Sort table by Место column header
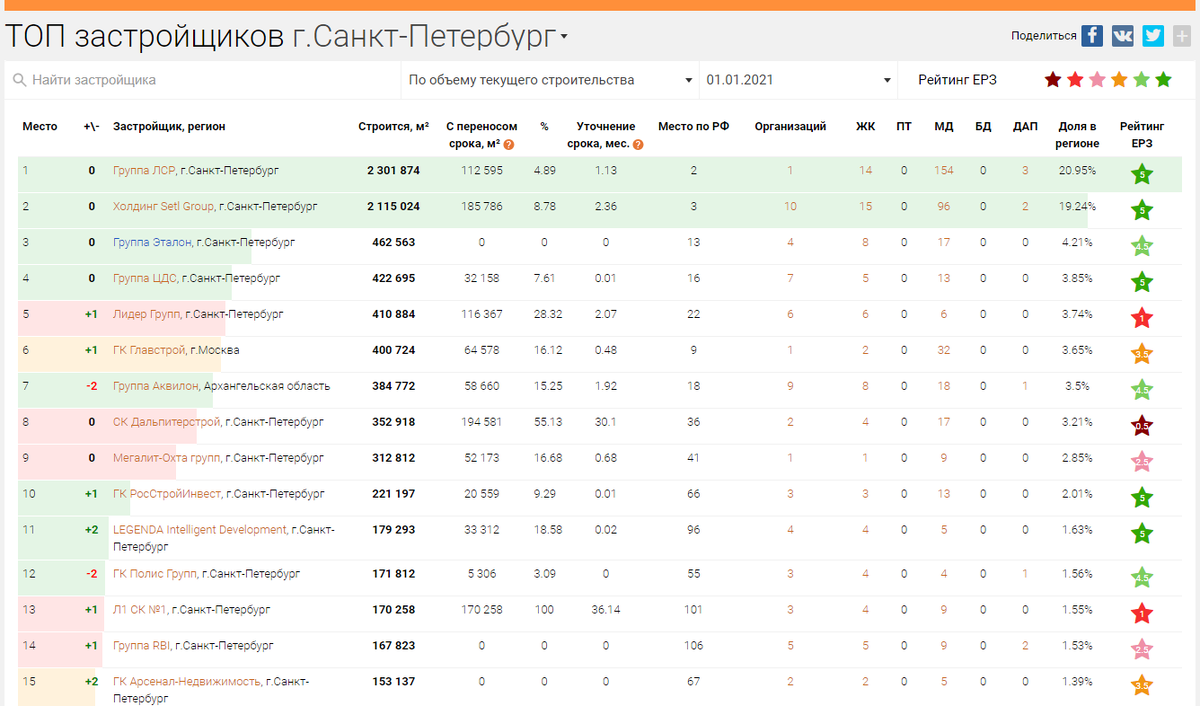 pyautogui.click(x=40, y=127)
